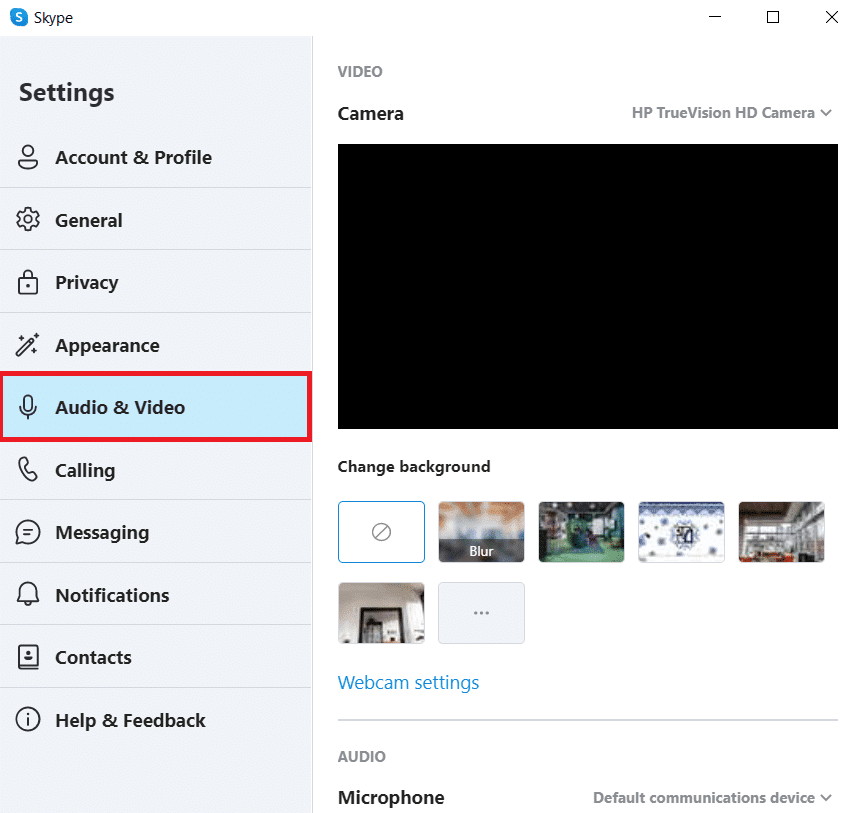Select the no-background option
The width and height of the screenshot is (859, 813).
(381, 532)
